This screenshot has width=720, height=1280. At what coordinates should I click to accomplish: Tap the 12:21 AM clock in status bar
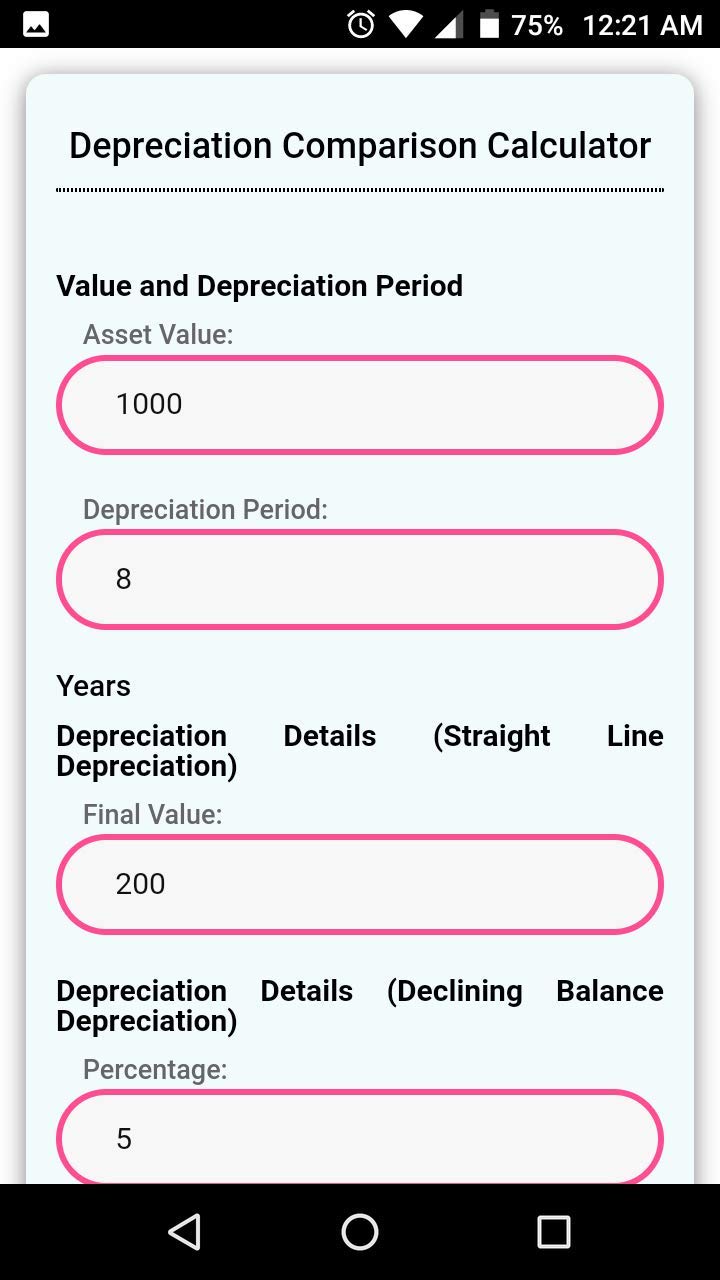pyautogui.click(x=642, y=25)
